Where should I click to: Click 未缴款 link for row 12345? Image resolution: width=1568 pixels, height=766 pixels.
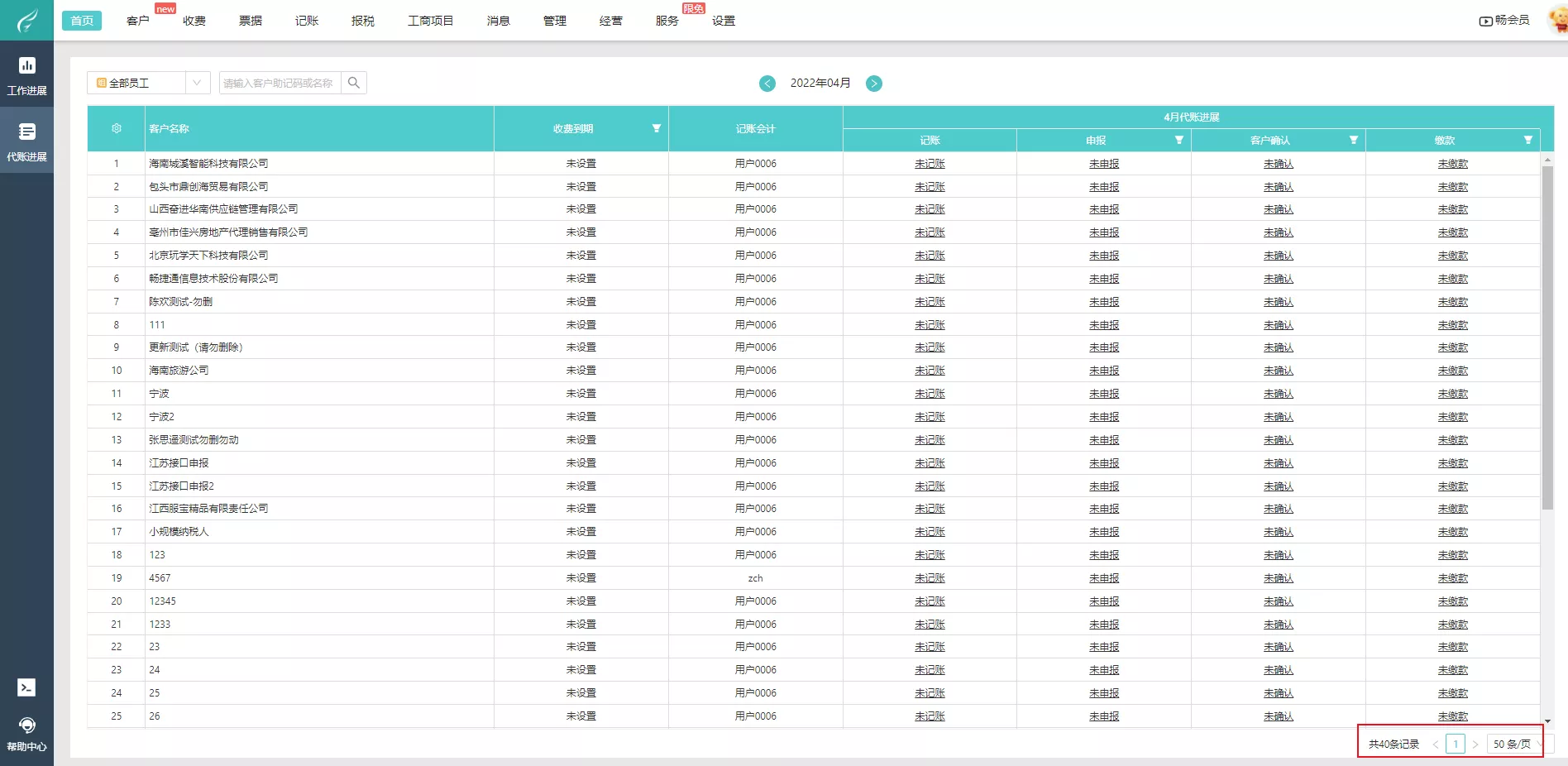[1453, 601]
